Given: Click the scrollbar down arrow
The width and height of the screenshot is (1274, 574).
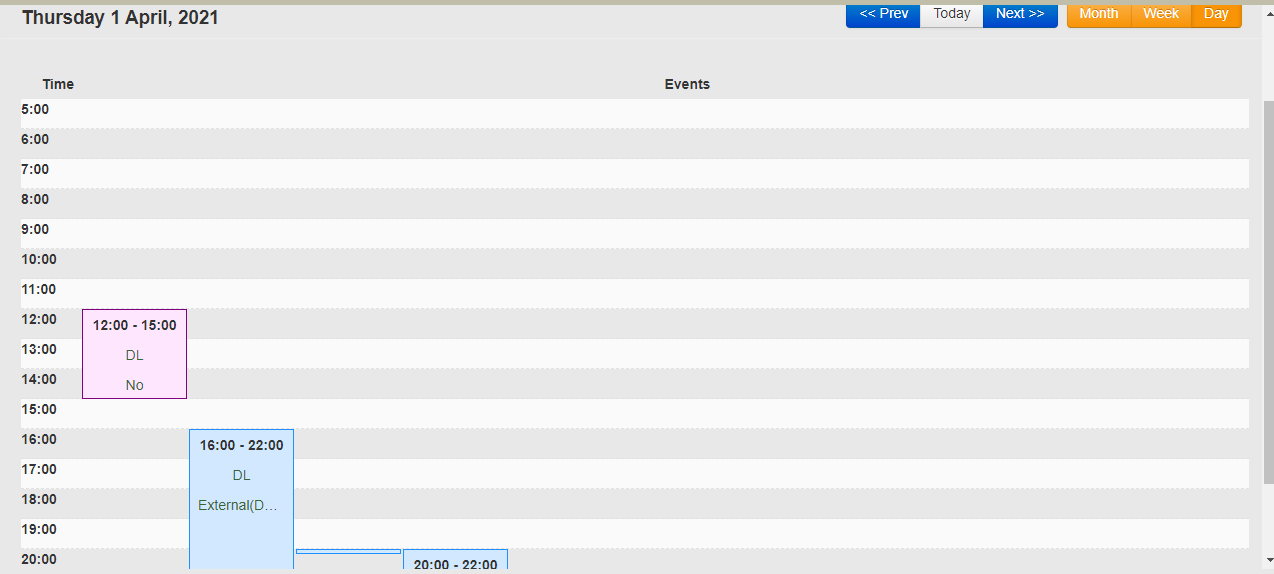Looking at the screenshot, I should click(1268, 559).
